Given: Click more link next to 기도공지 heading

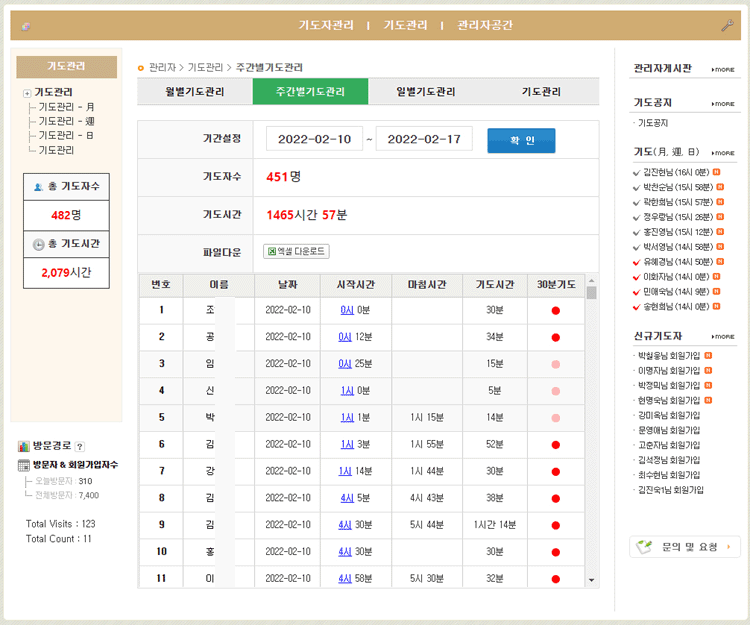Looking at the screenshot, I should 723,104.
